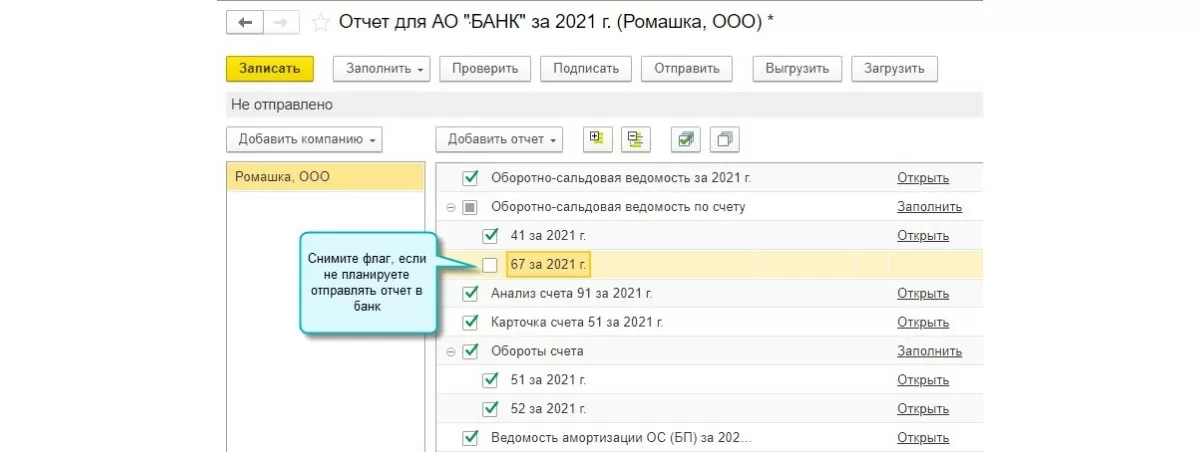The image size is (1200, 452).
Task: Click Открыть link for Ведомость амортизации ОС
Action: [x=923, y=438]
